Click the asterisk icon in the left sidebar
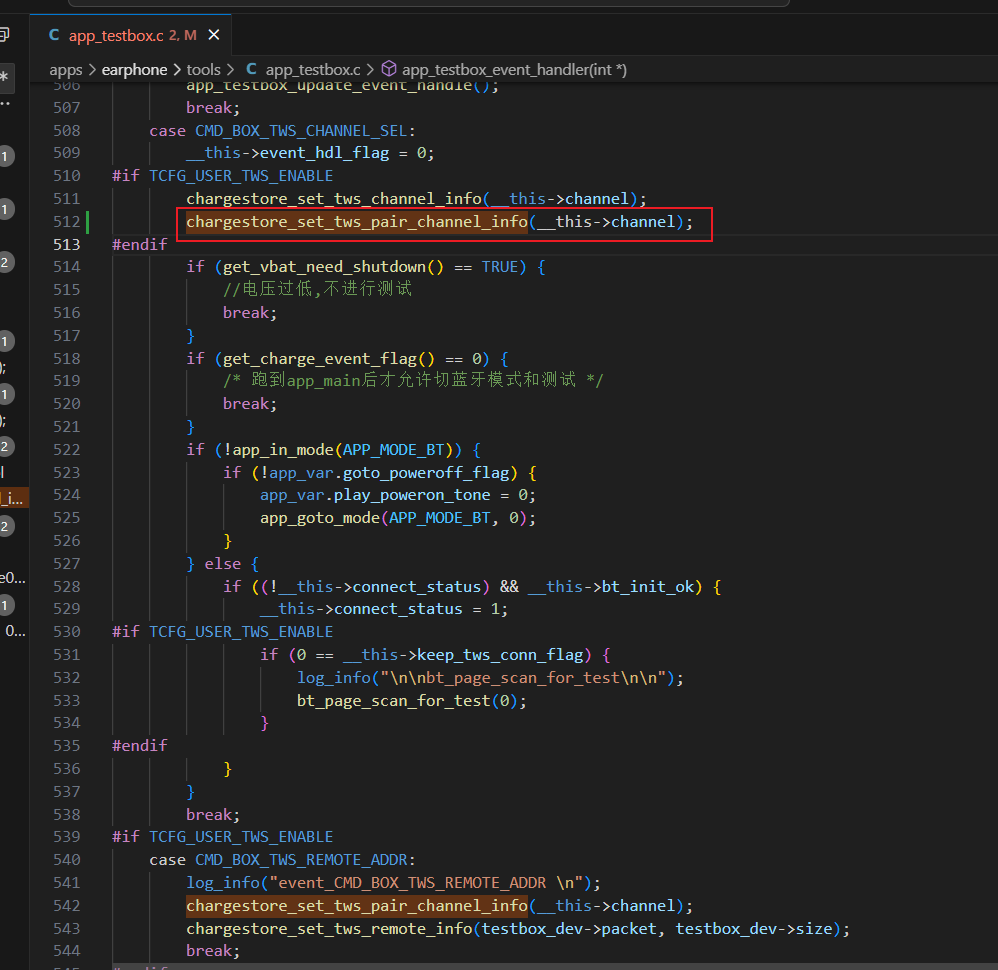The height and width of the screenshot is (970, 998). tap(4, 77)
